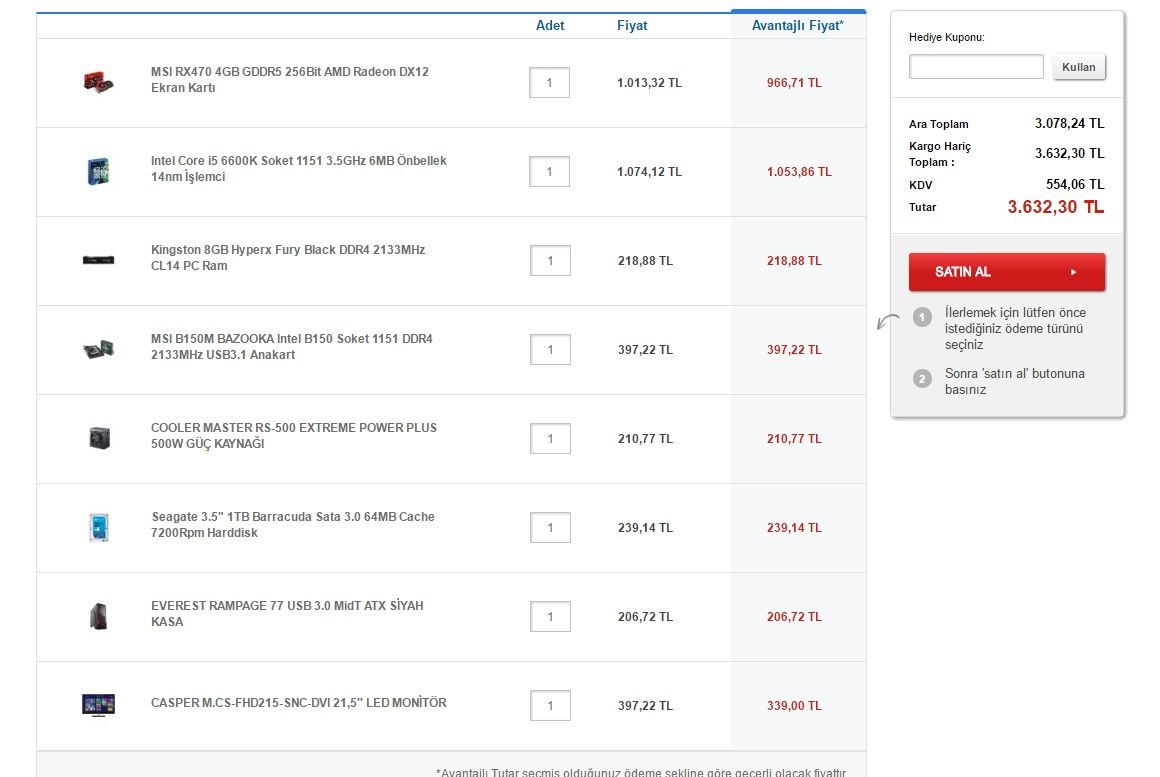Click Seagate 1TB Barracuda product name

[293, 525]
